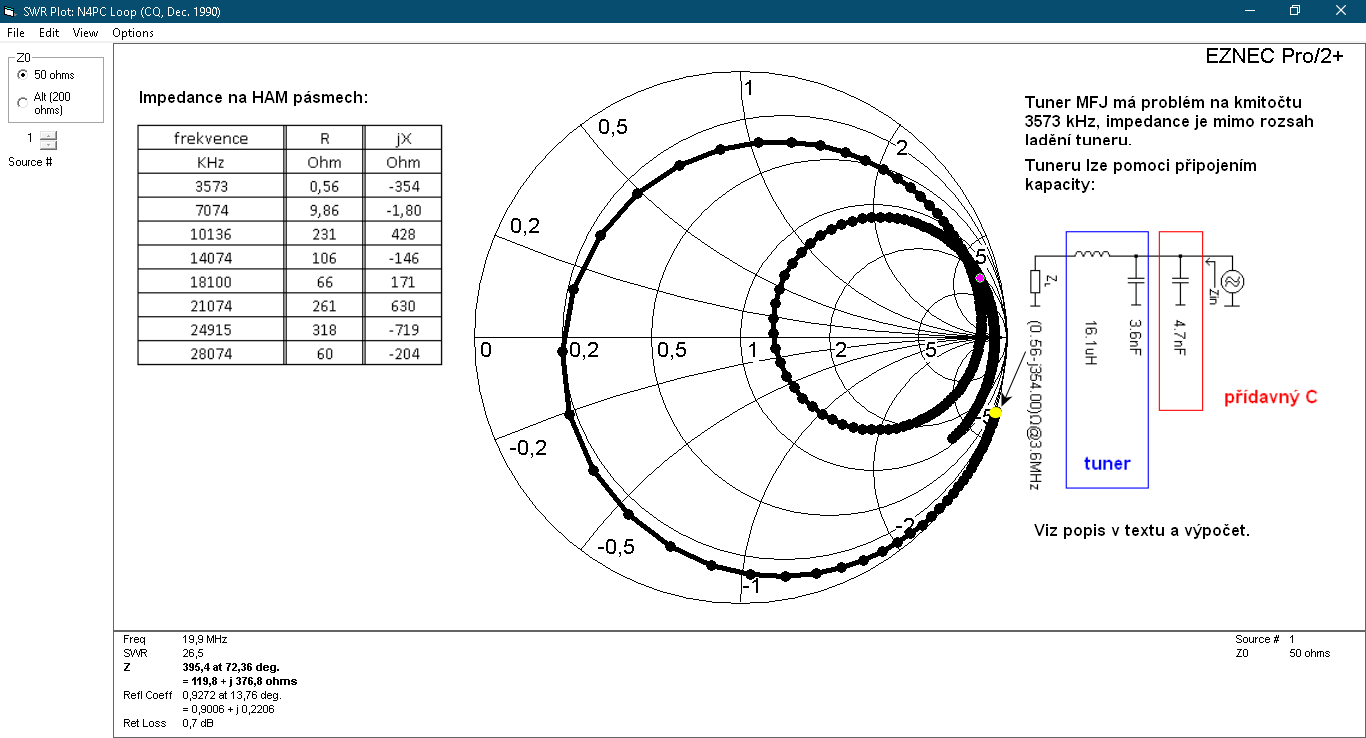Image resolution: width=1366 pixels, height=738 pixels.
Task: Click the SWR Plot window icon in title bar
Action: click(10, 11)
